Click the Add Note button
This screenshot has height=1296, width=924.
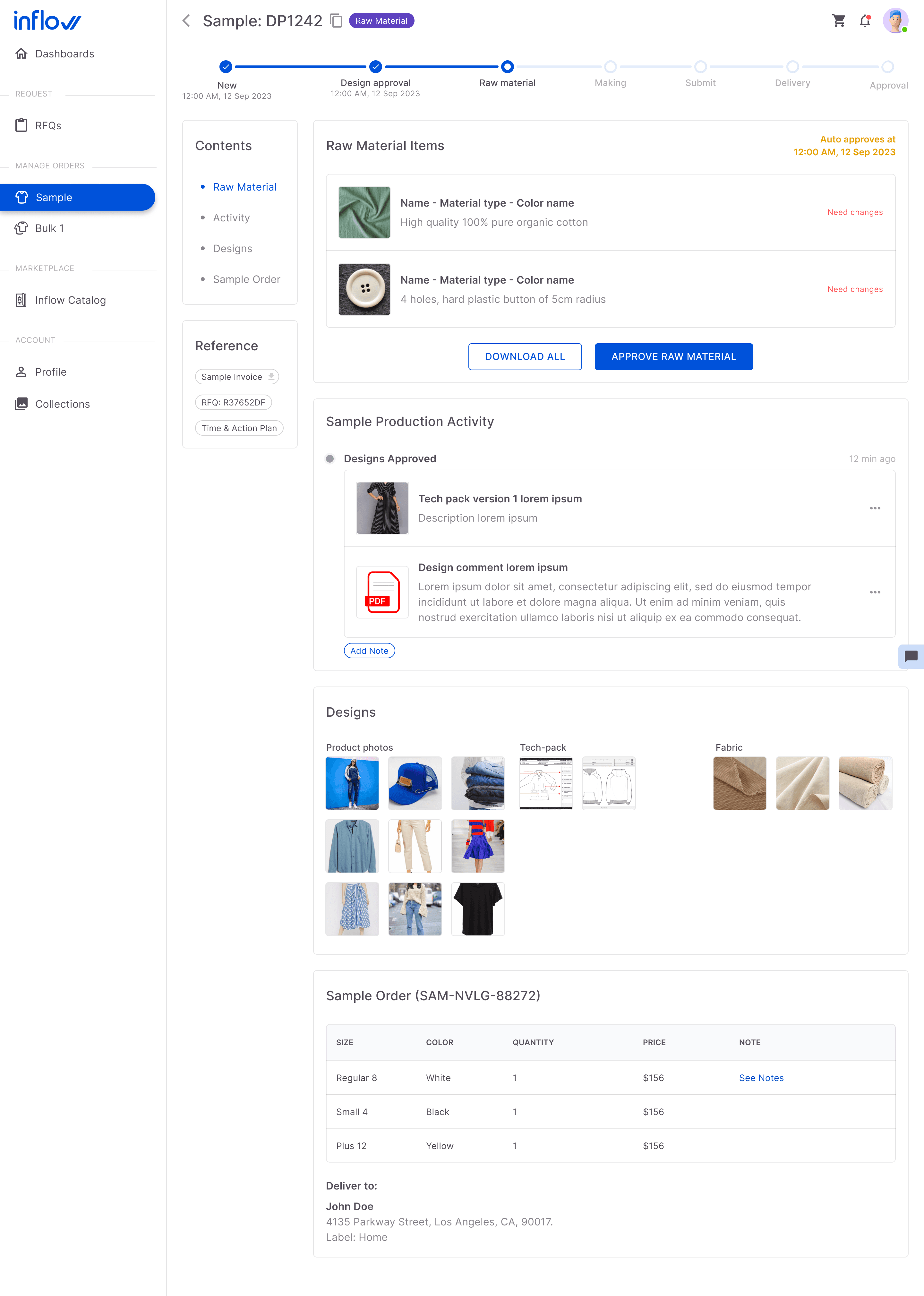pos(369,650)
